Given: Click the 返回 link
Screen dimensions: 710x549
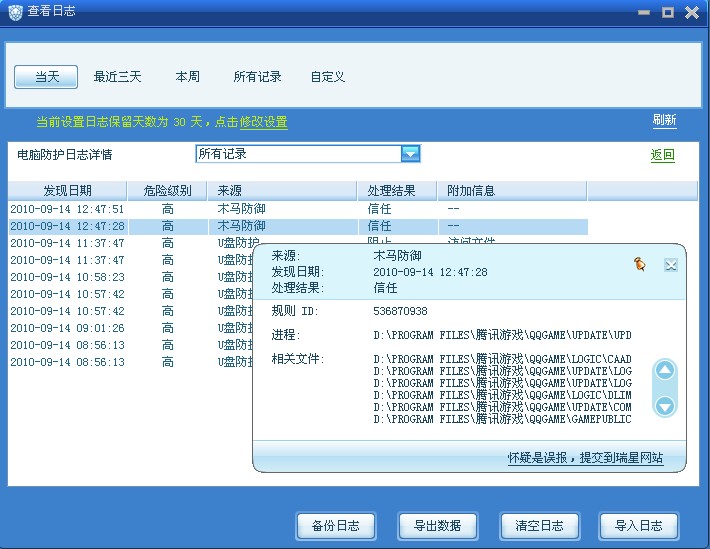Looking at the screenshot, I should point(662,155).
